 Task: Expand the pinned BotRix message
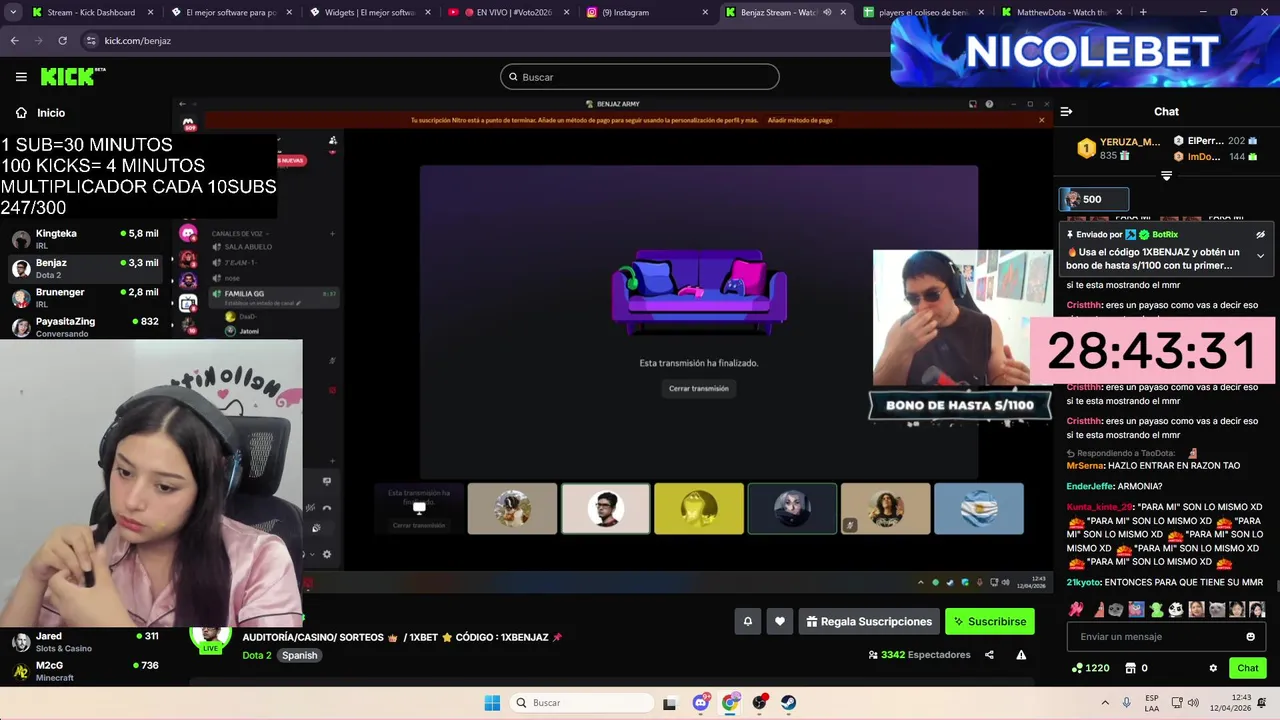click(x=1260, y=256)
